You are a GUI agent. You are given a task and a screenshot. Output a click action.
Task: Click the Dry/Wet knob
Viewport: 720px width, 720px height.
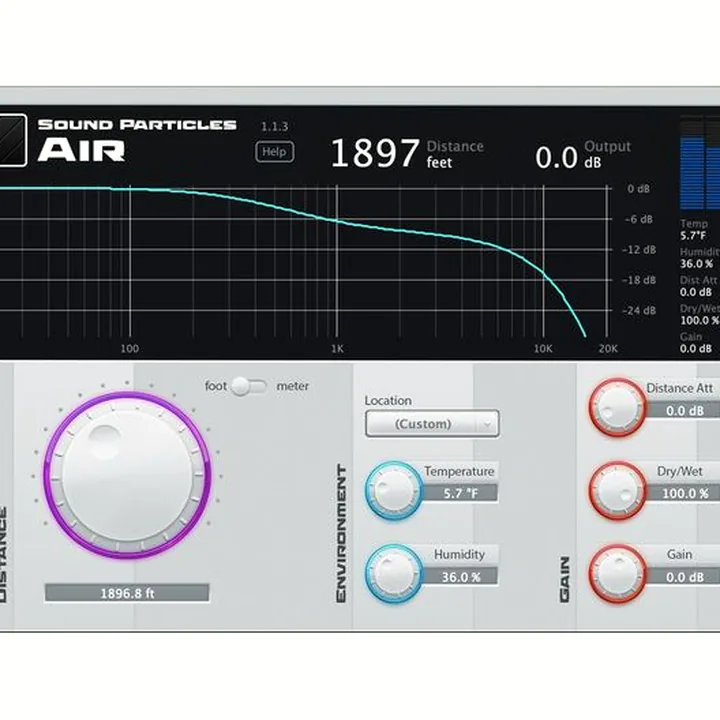coord(618,490)
